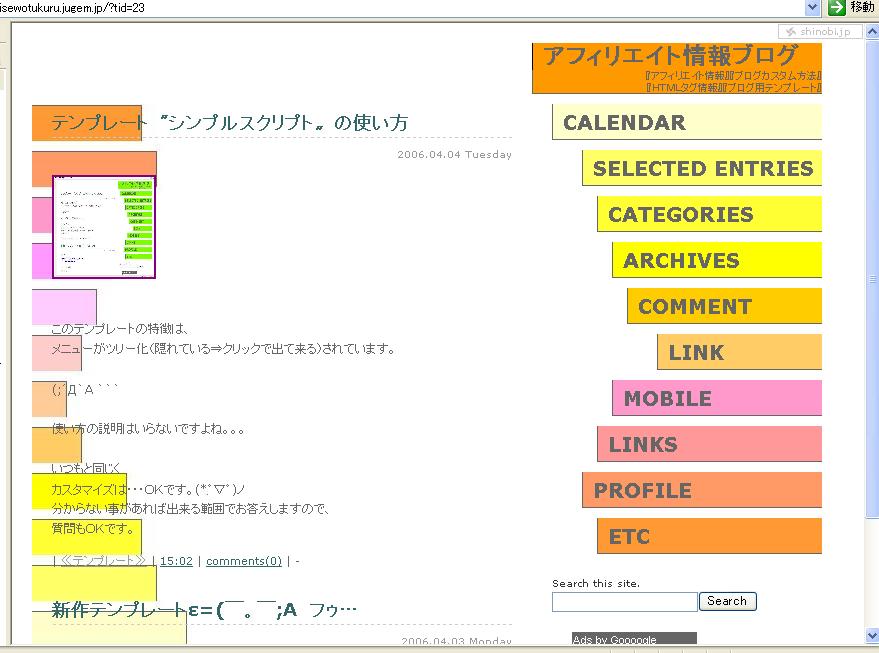Expand the LINKS menu section

point(709,443)
